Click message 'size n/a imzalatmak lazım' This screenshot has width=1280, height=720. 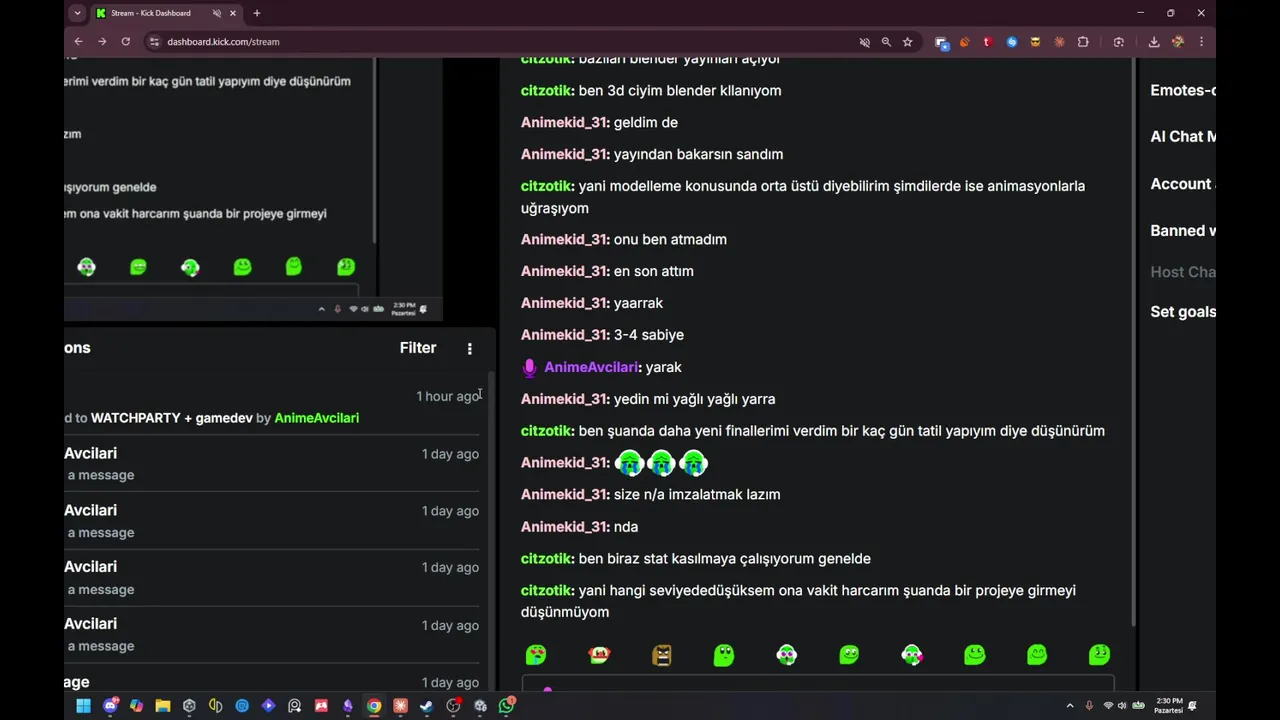tap(697, 495)
